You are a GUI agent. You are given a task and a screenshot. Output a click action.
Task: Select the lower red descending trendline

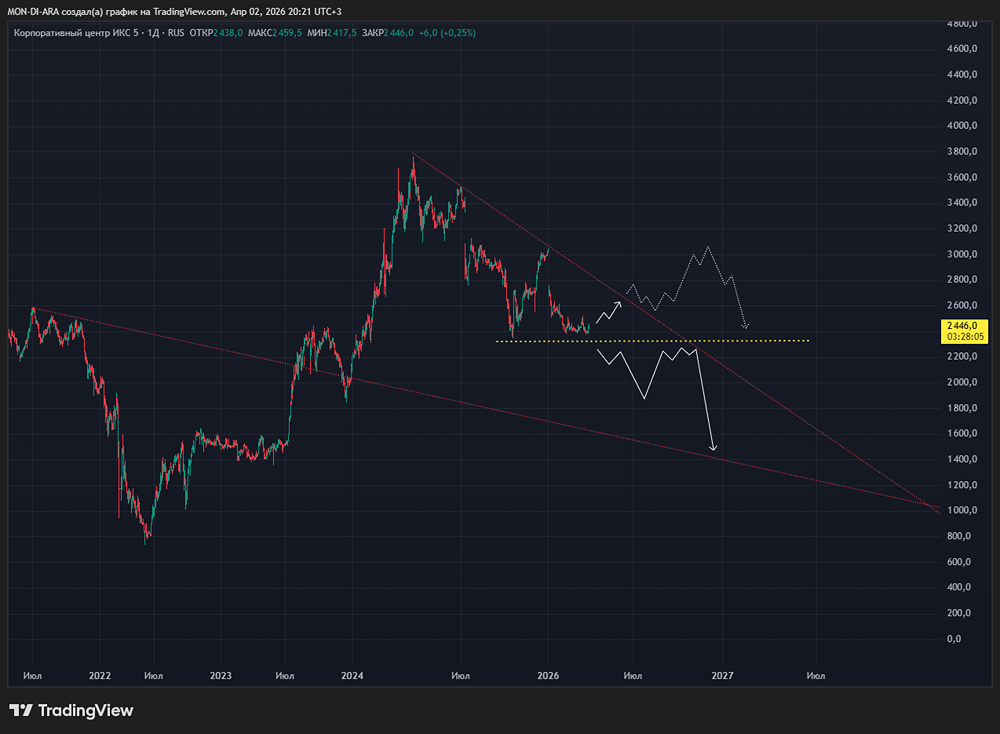pos(487,408)
